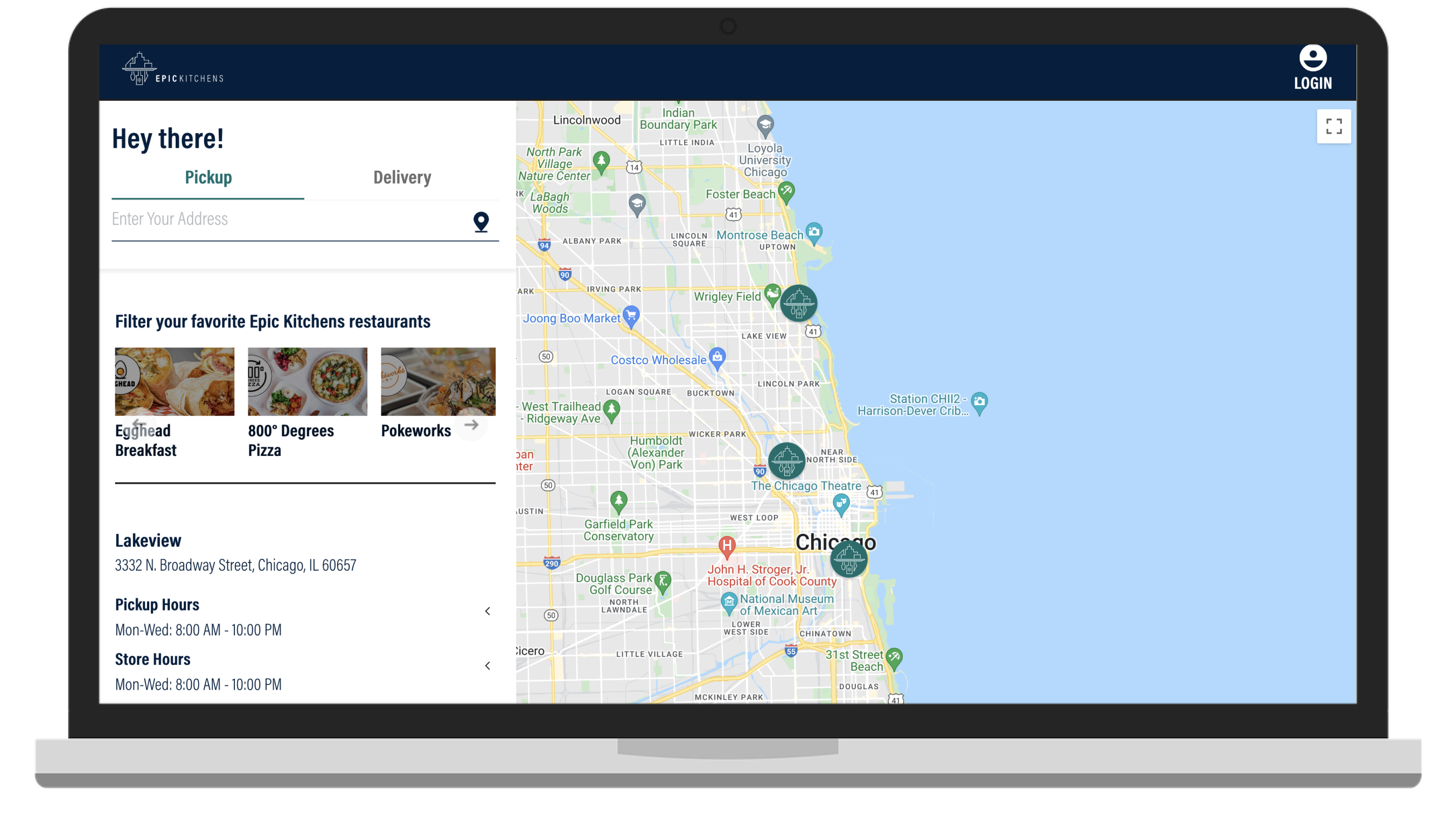Viewport: 1456px width, 819px height.
Task: Click the LOGIN user icon
Action: pyautogui.click(x=1312, y=58)
